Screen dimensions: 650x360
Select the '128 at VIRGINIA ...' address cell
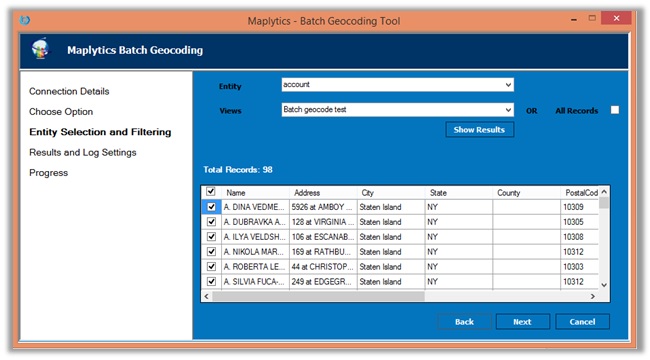[323, 221]
